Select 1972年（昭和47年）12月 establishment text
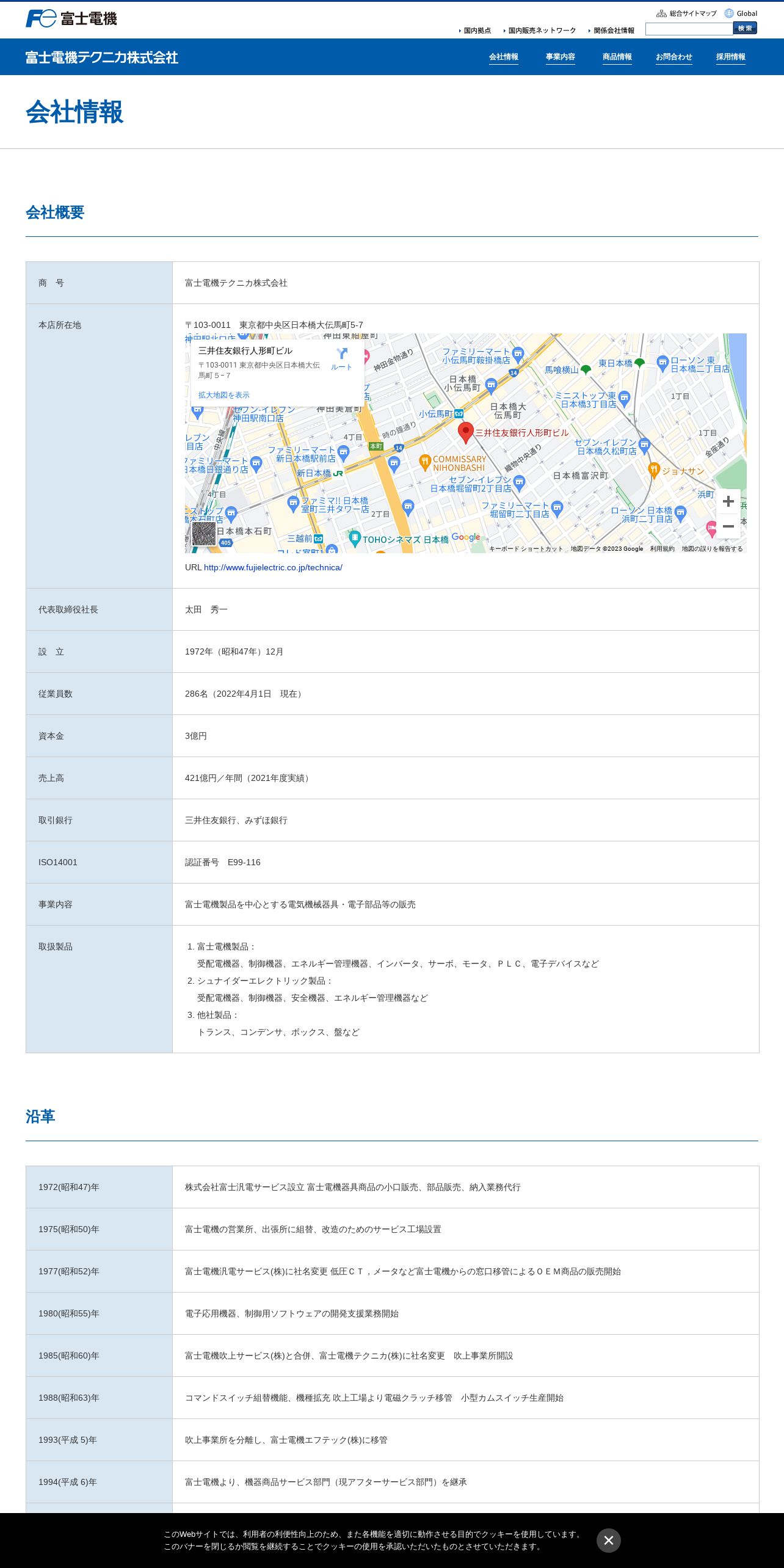This screenshot has height=1568, width=784. tap(234, 652)
